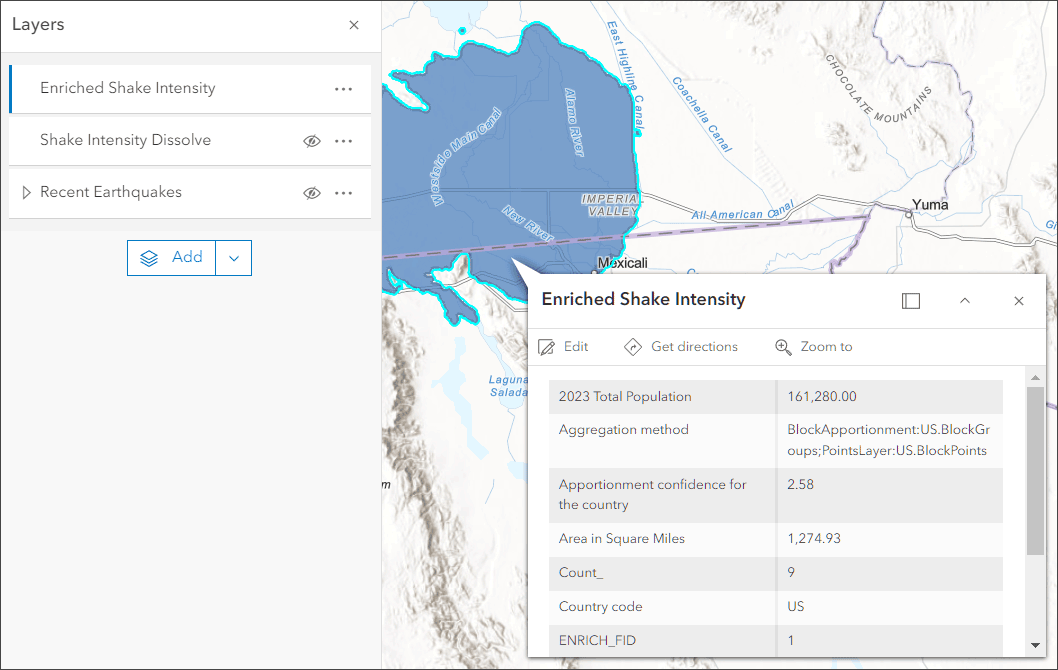Close the Layers panel
Screen dimensions: 1058x670
pos(354,25)
